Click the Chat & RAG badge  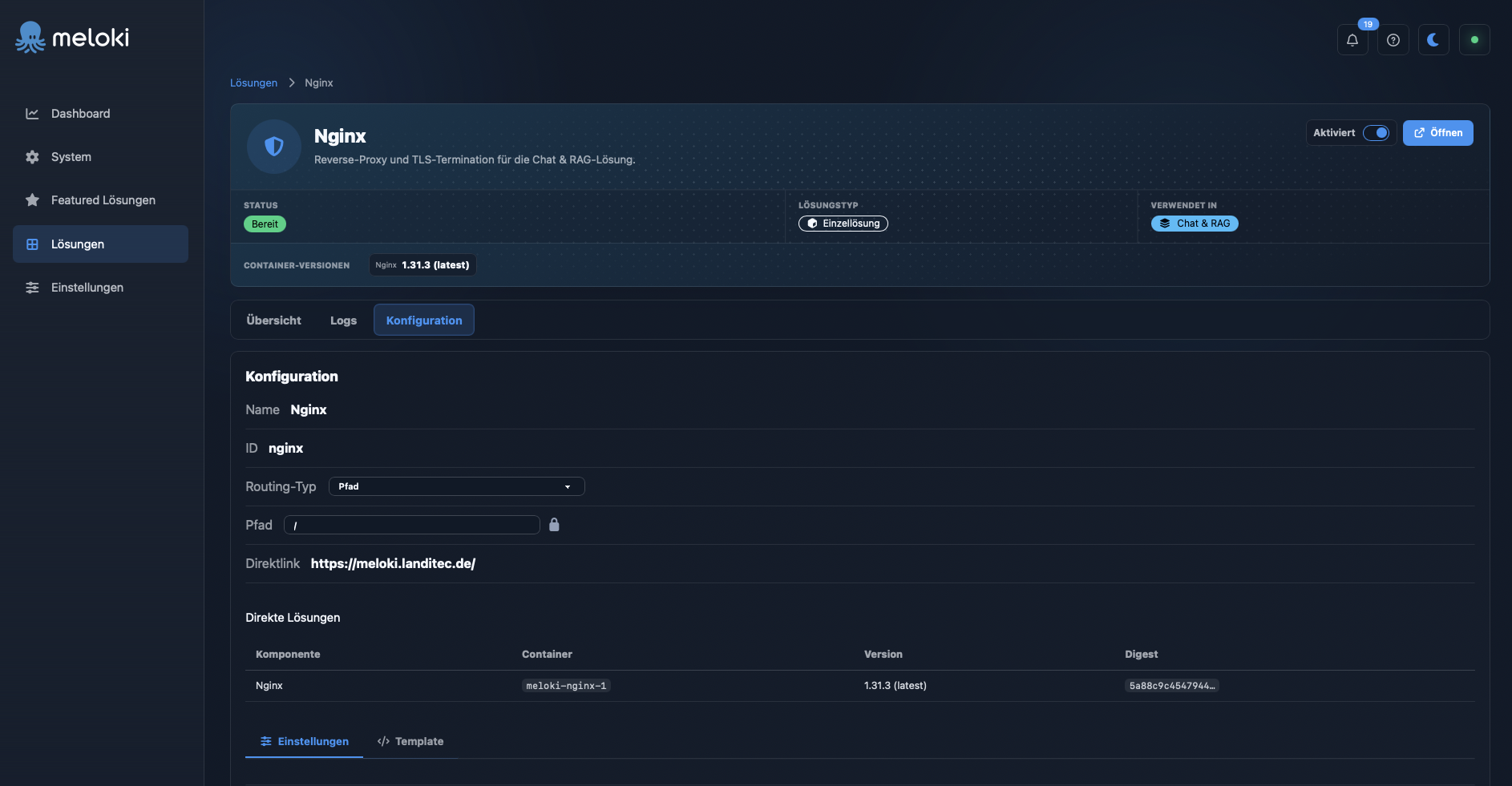(1195, 224)
